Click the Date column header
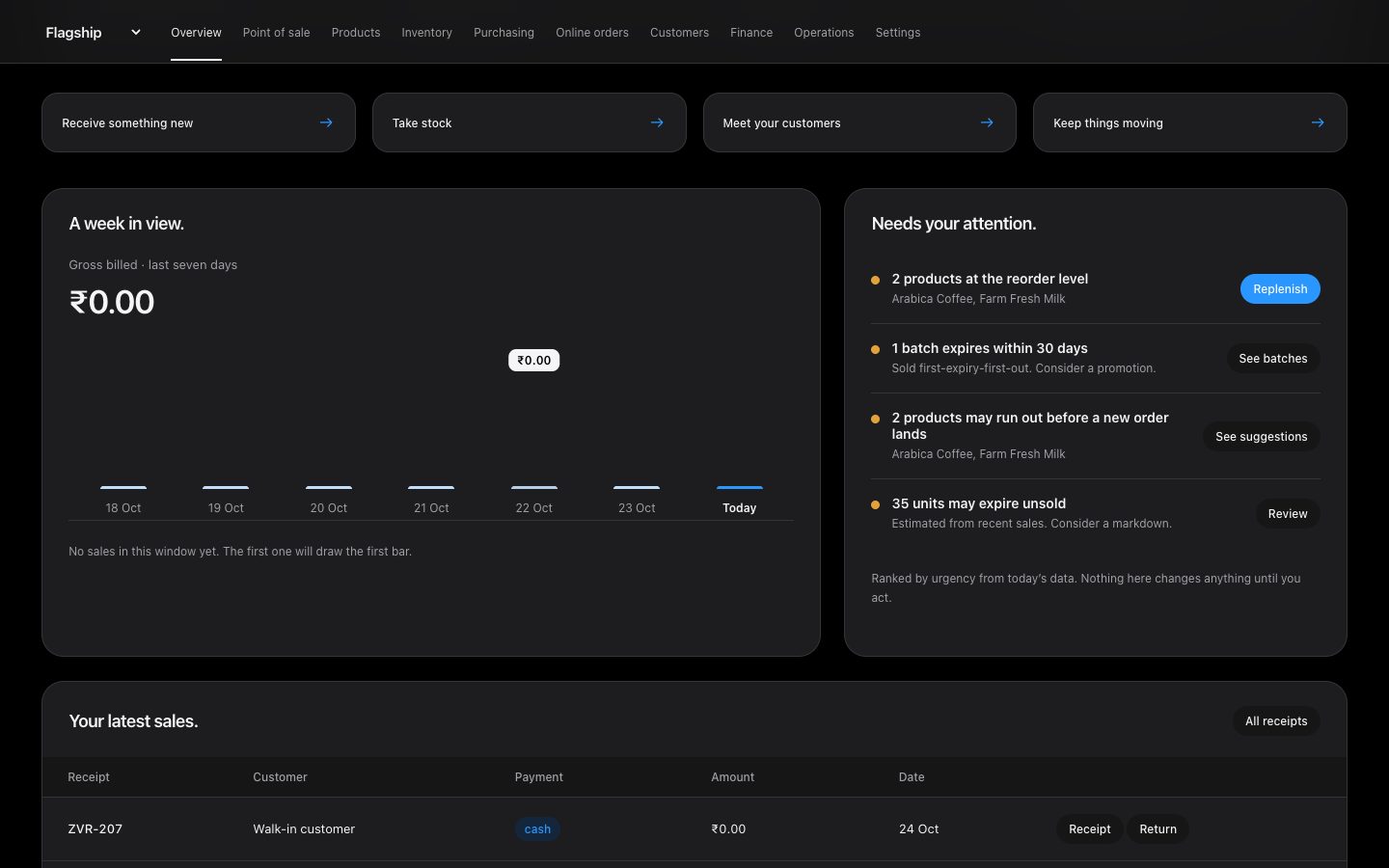The image size is (1389, 868). point(912,776)
